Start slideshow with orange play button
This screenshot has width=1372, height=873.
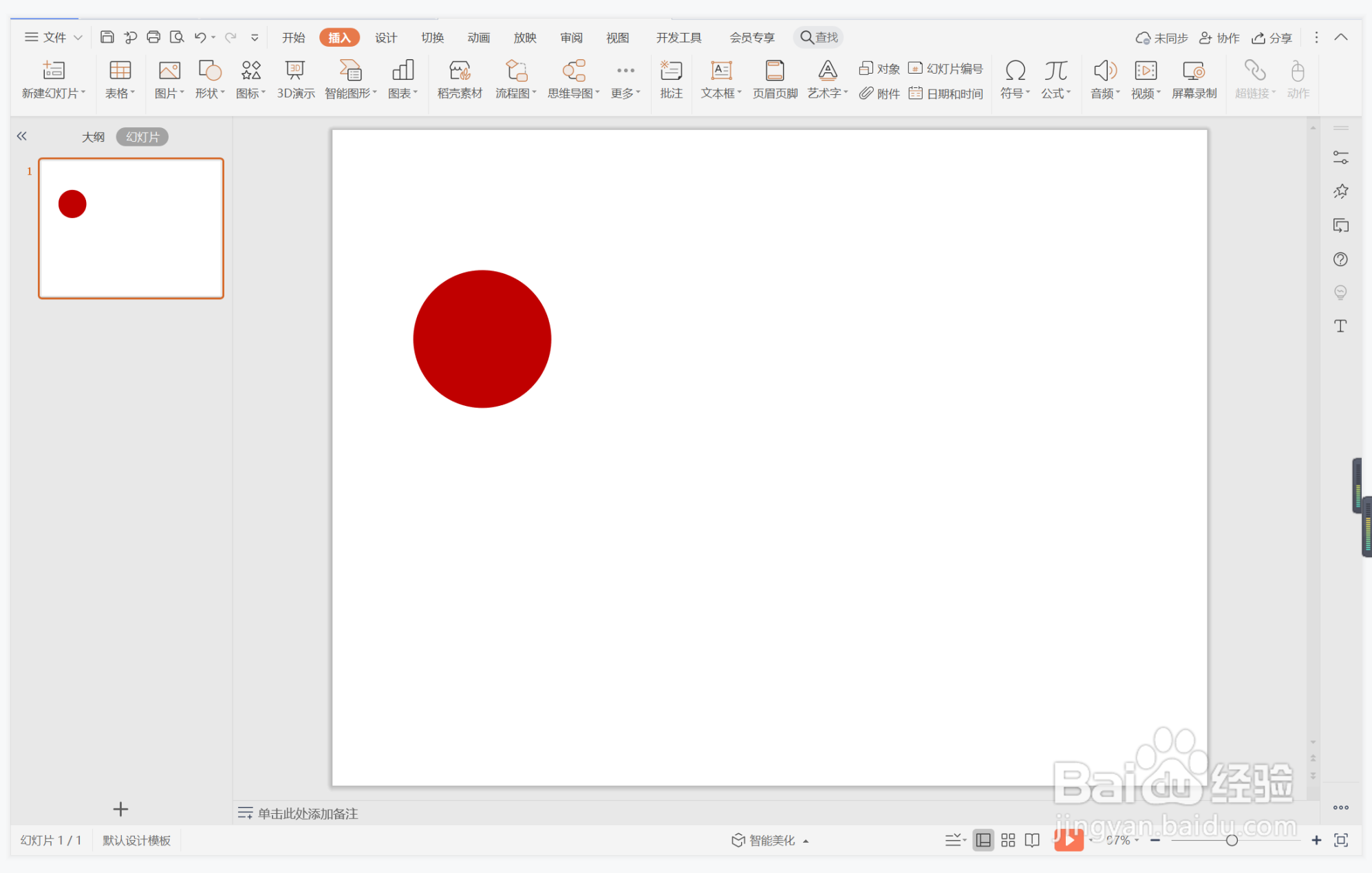tap(1068, 840)
